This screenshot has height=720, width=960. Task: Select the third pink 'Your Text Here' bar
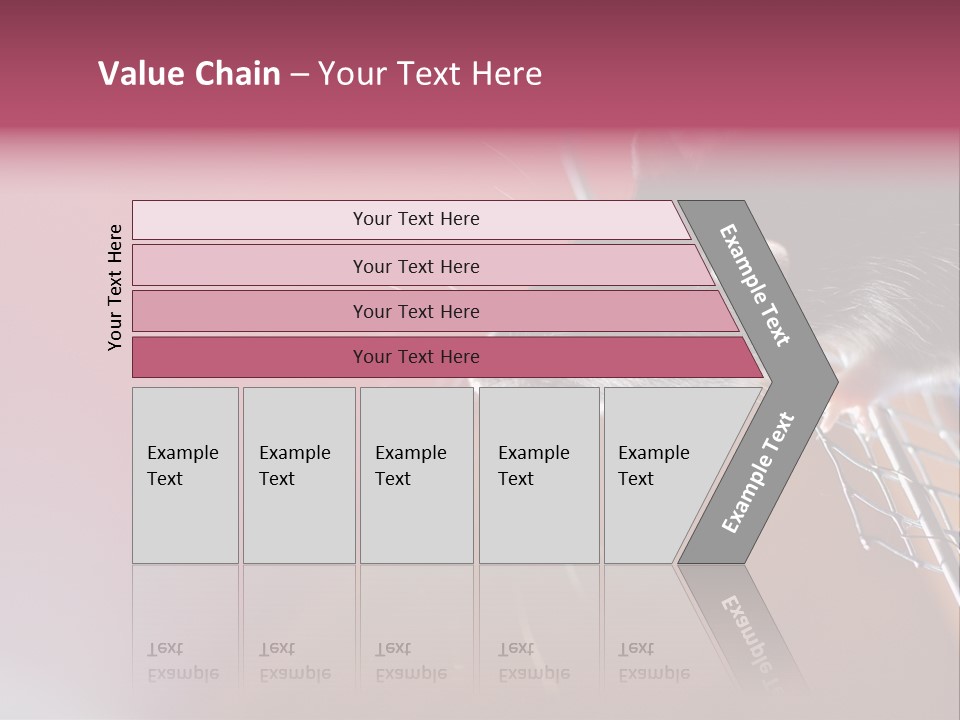435,311
